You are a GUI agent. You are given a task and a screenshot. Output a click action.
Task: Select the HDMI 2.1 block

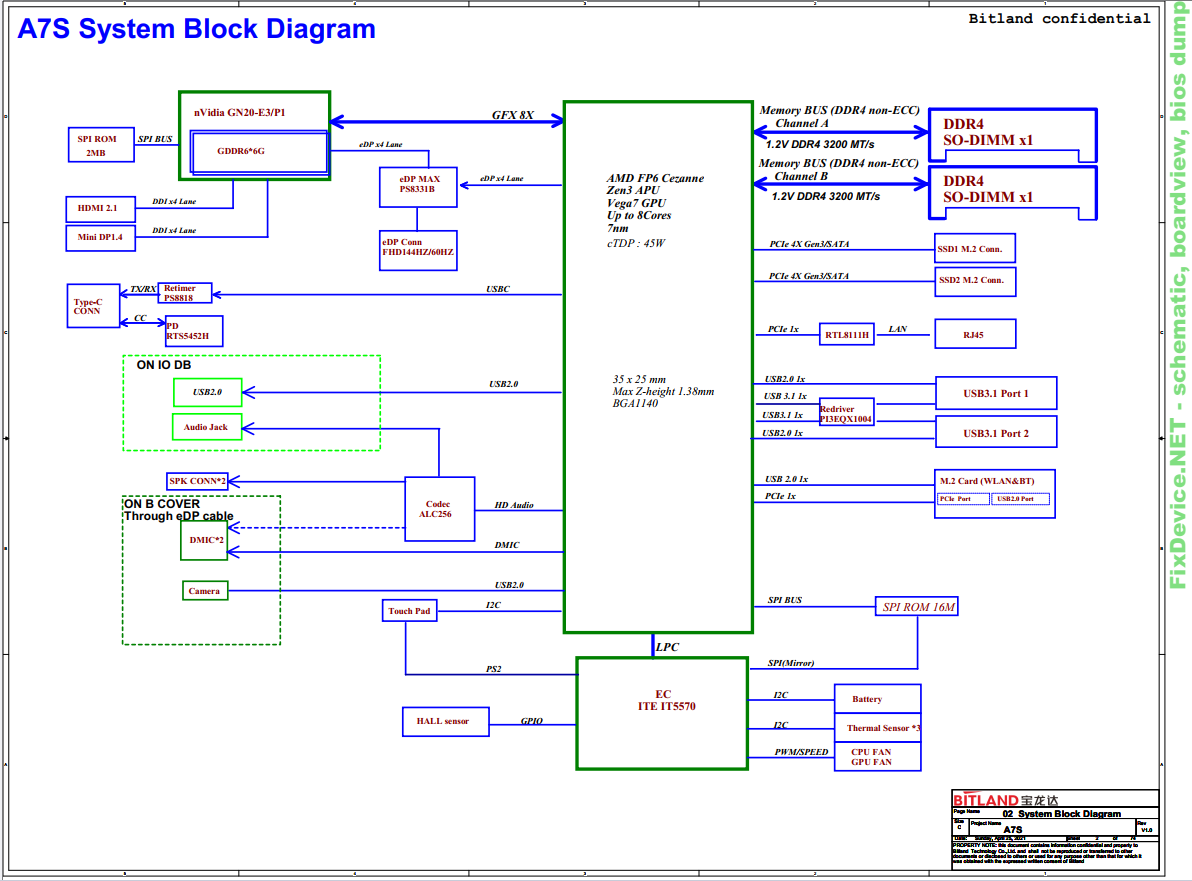tap(100, 208)
